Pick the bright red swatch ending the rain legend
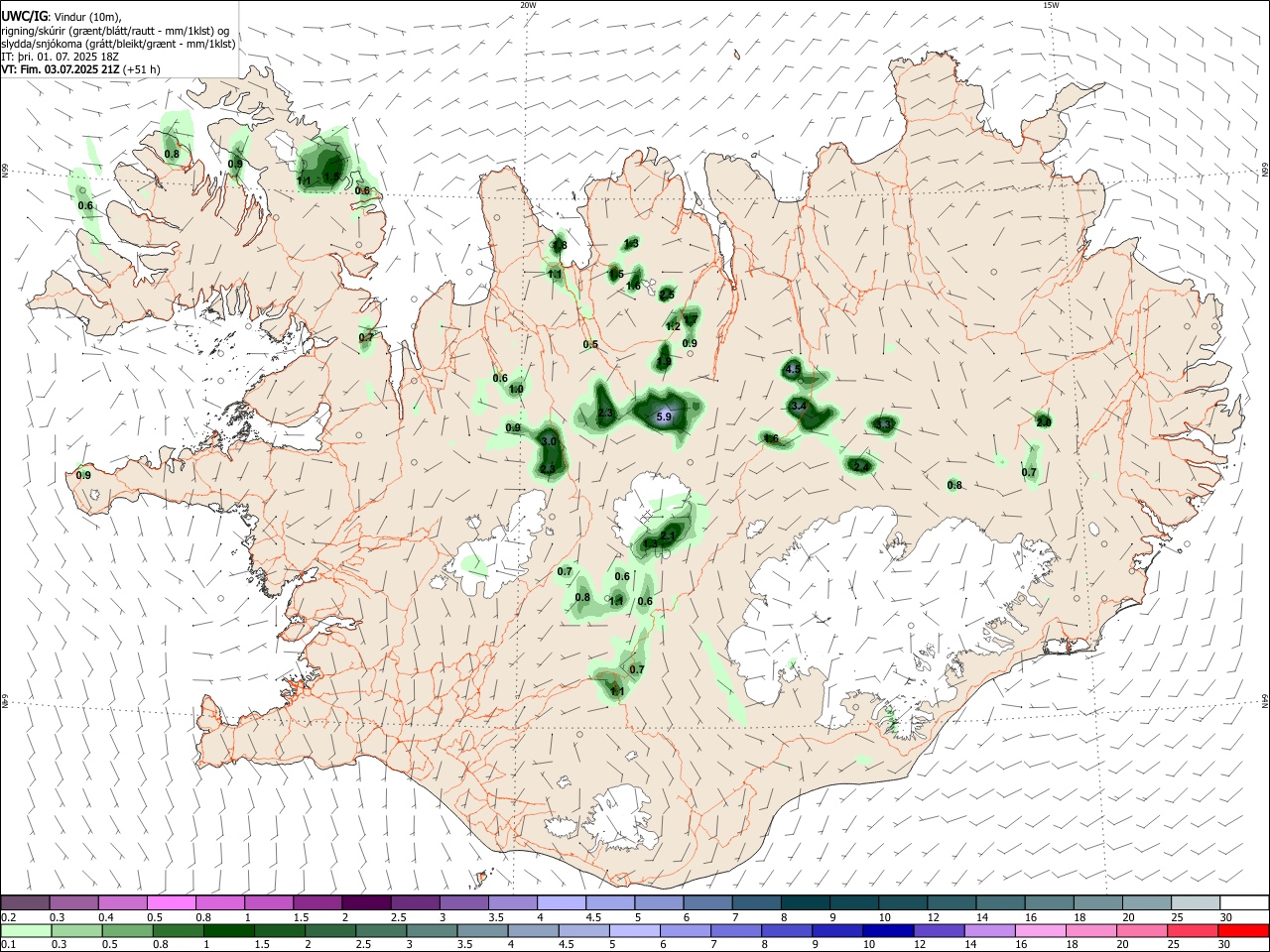The height and width of the screenshot is (952, 1270). (x=1243, y=930)
